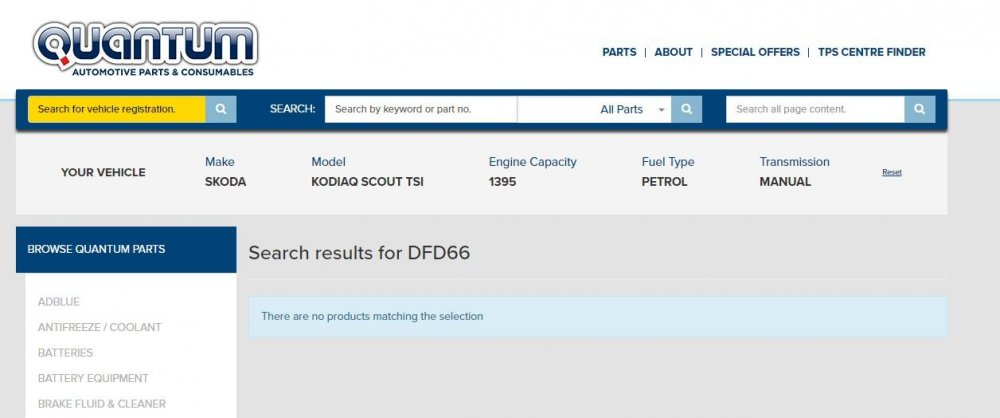Viewport: 1000px width, 418px height.
Task: Select BATTERY EQUIPMENT category
Action: click(93, 378)
